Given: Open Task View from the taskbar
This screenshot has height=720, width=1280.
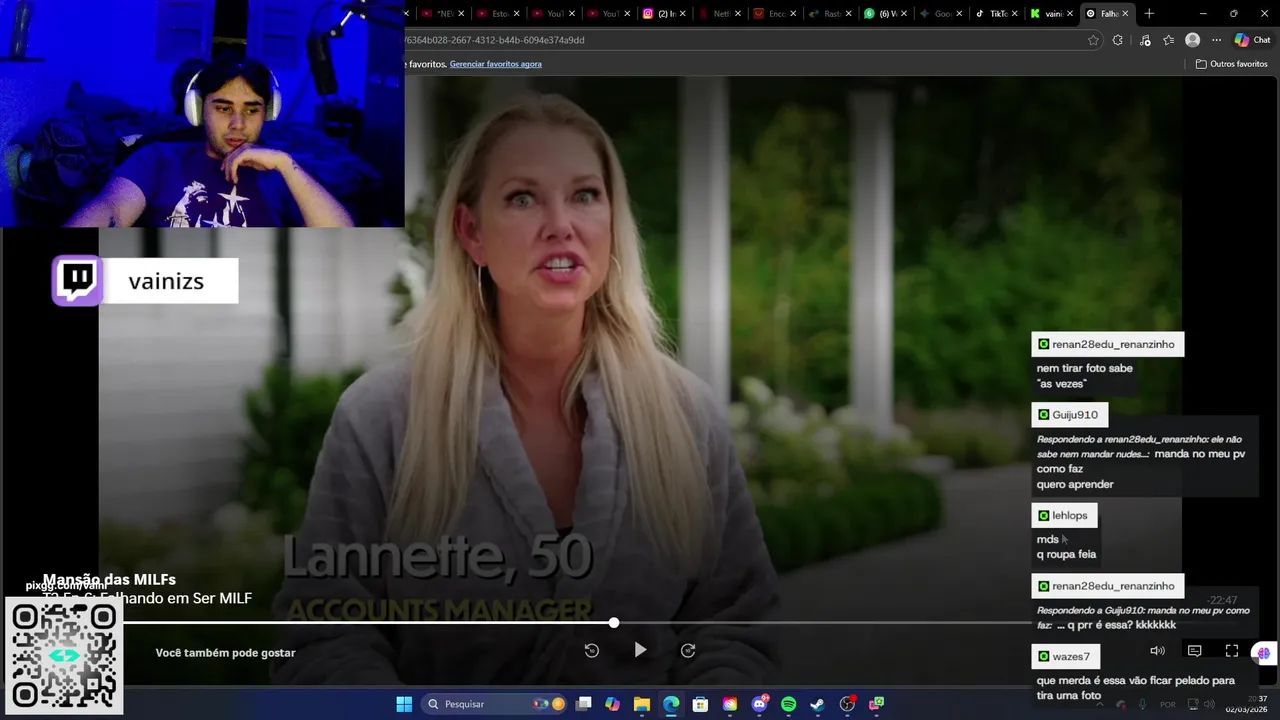Looking at the screenshot, I should click(584, 704).
